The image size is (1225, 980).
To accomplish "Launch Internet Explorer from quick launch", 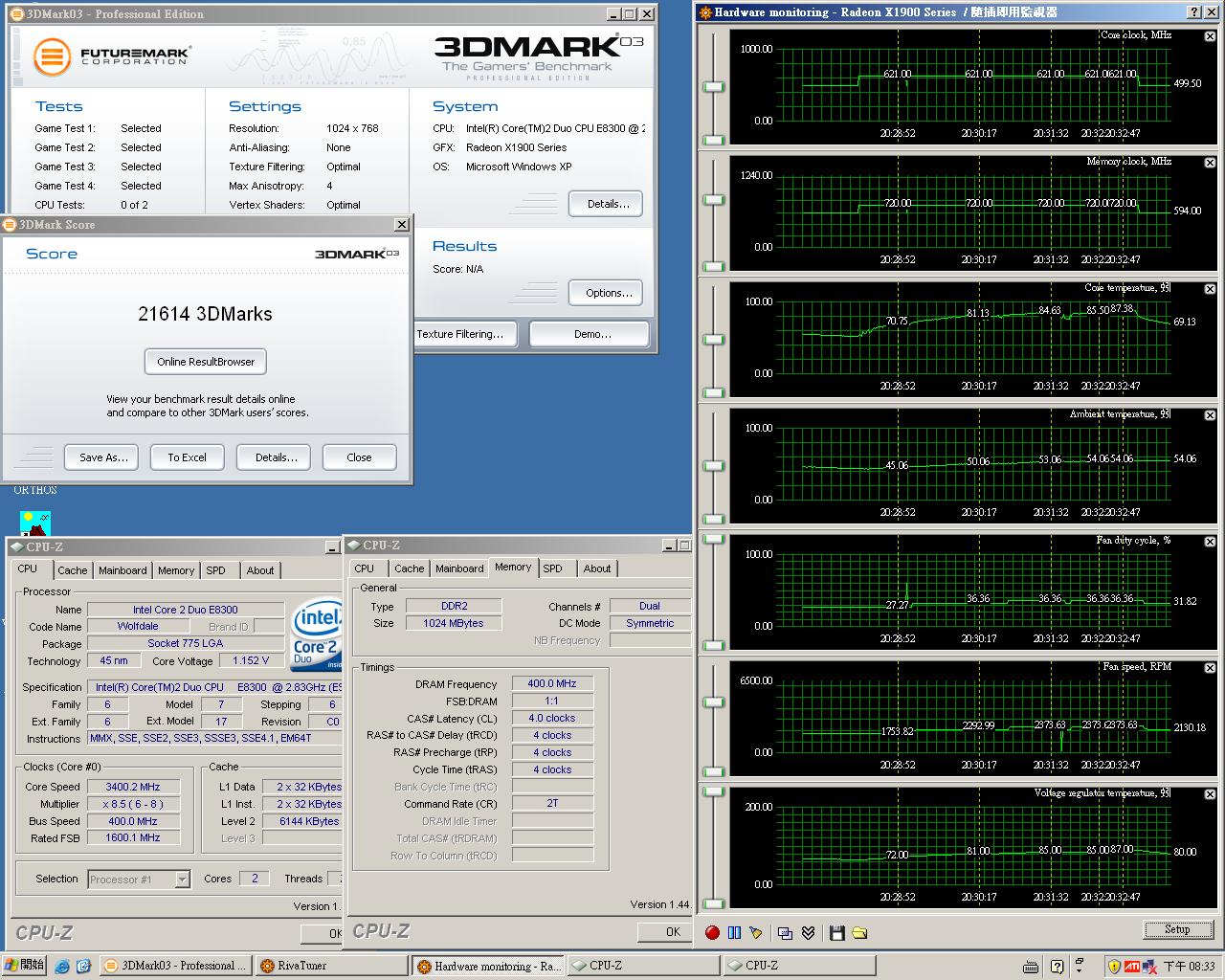I will click(63, 967).
